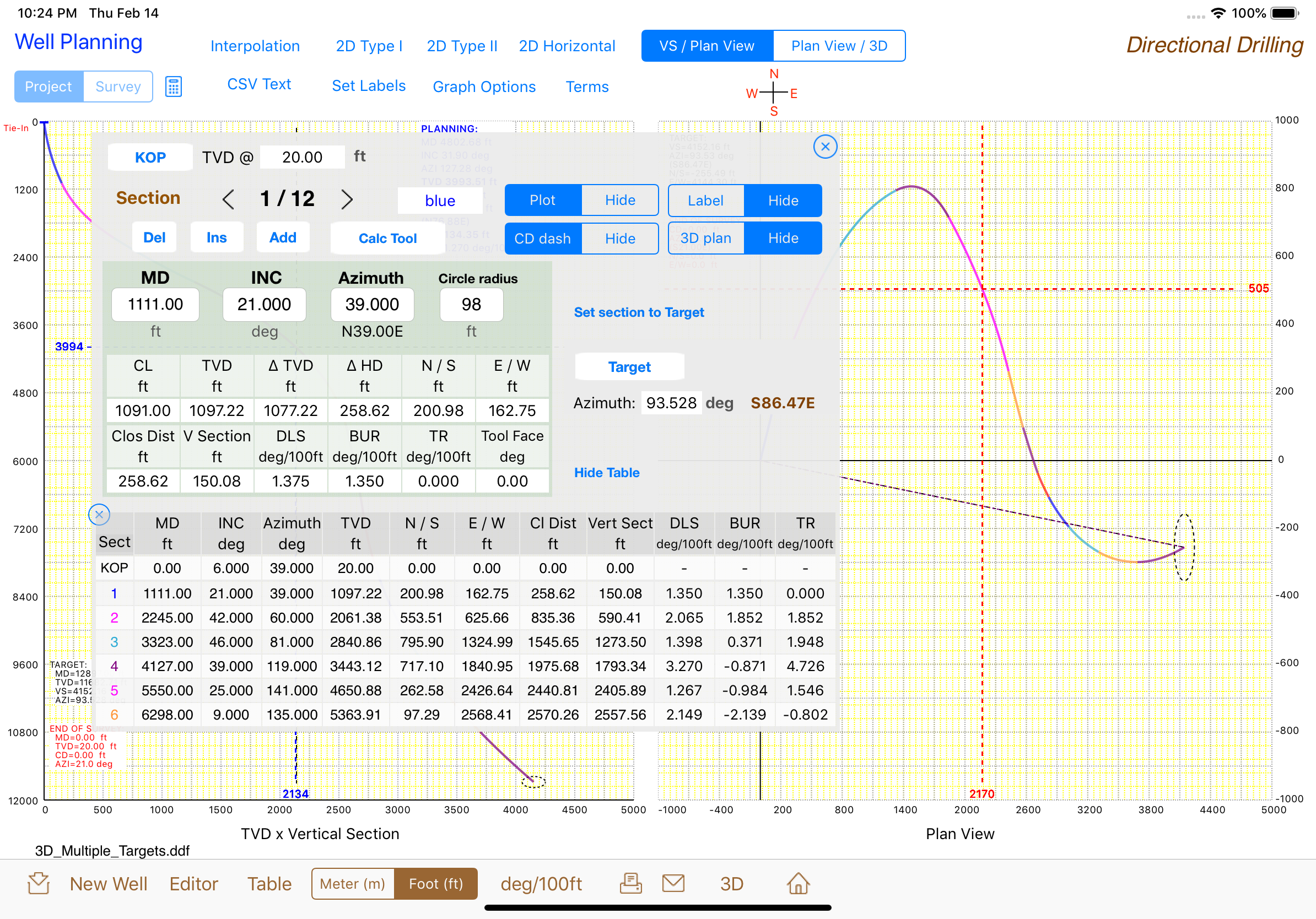Click the MD input field showing 1111.00
Viewport: 1316px width, 919px height.
coord(155,304)
